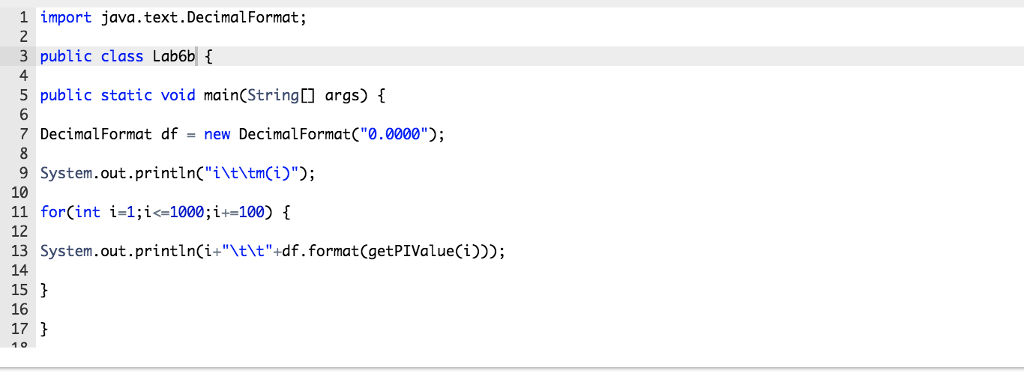Click line number 11 in gutter
This screenshot has height=391, width=1024.
(20, 213)
